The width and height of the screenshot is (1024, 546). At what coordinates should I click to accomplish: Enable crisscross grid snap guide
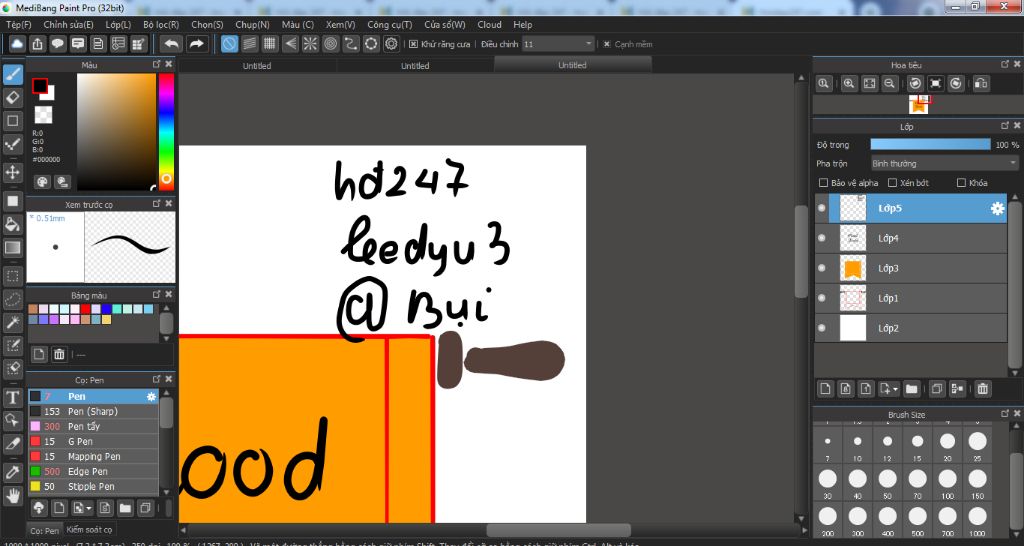[270, 44]
